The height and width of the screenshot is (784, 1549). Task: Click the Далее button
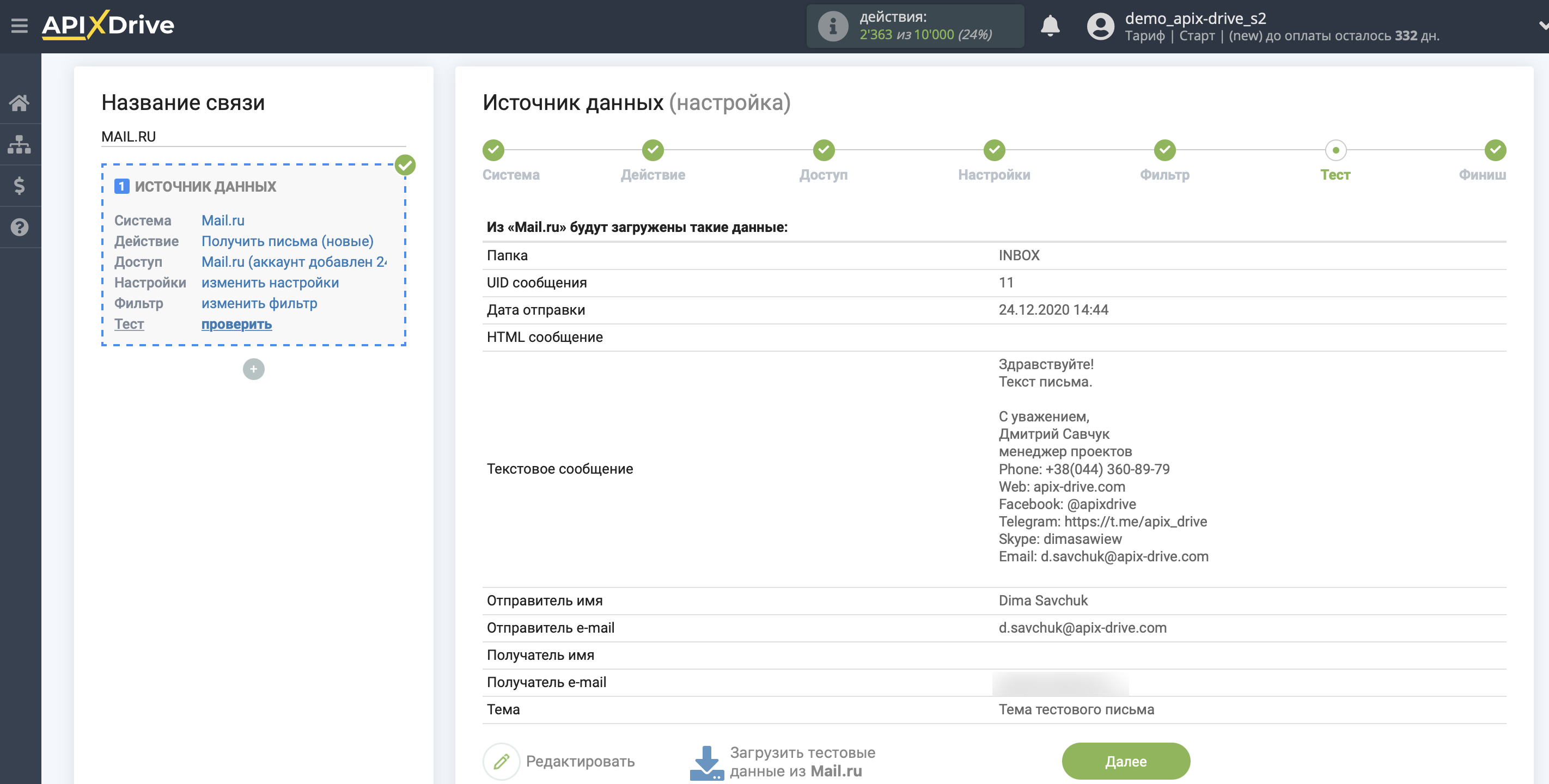point(1126,761)
